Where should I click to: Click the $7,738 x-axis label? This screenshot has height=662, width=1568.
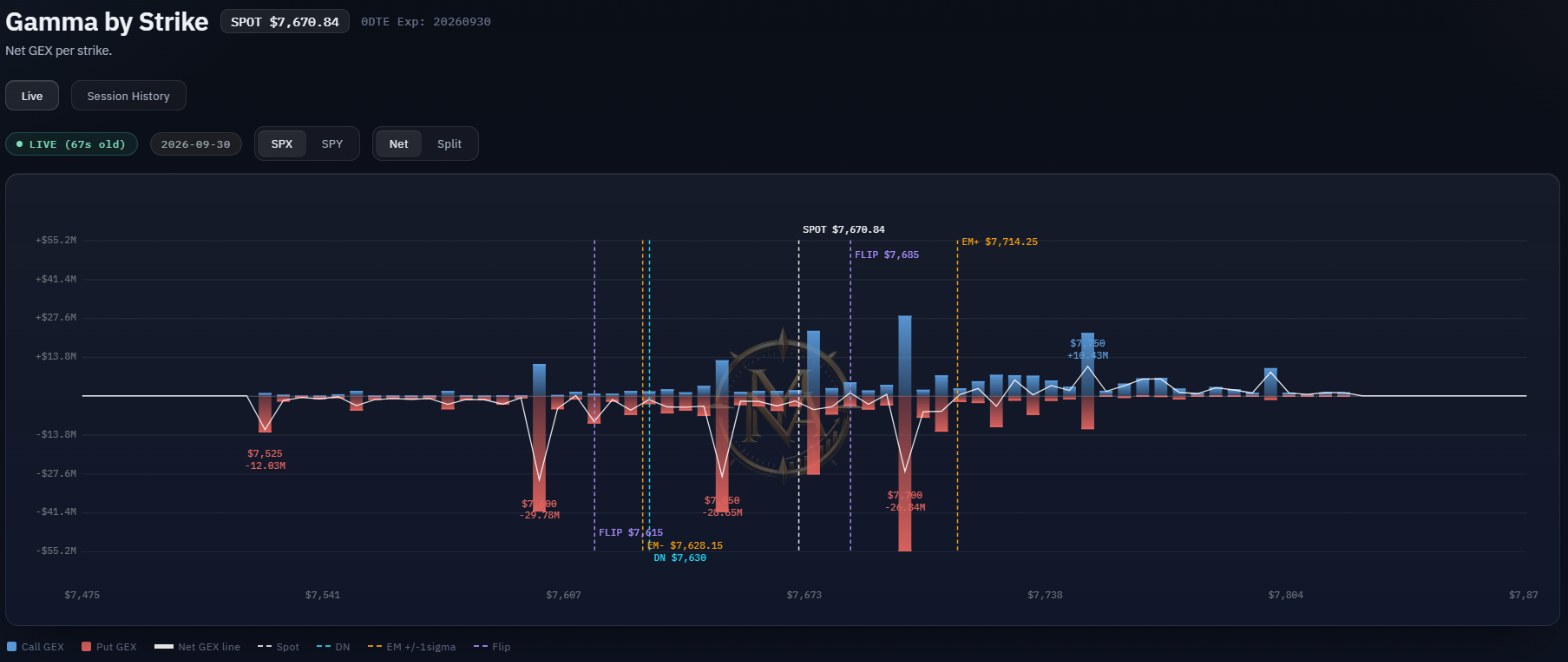tap(1045, 595)
